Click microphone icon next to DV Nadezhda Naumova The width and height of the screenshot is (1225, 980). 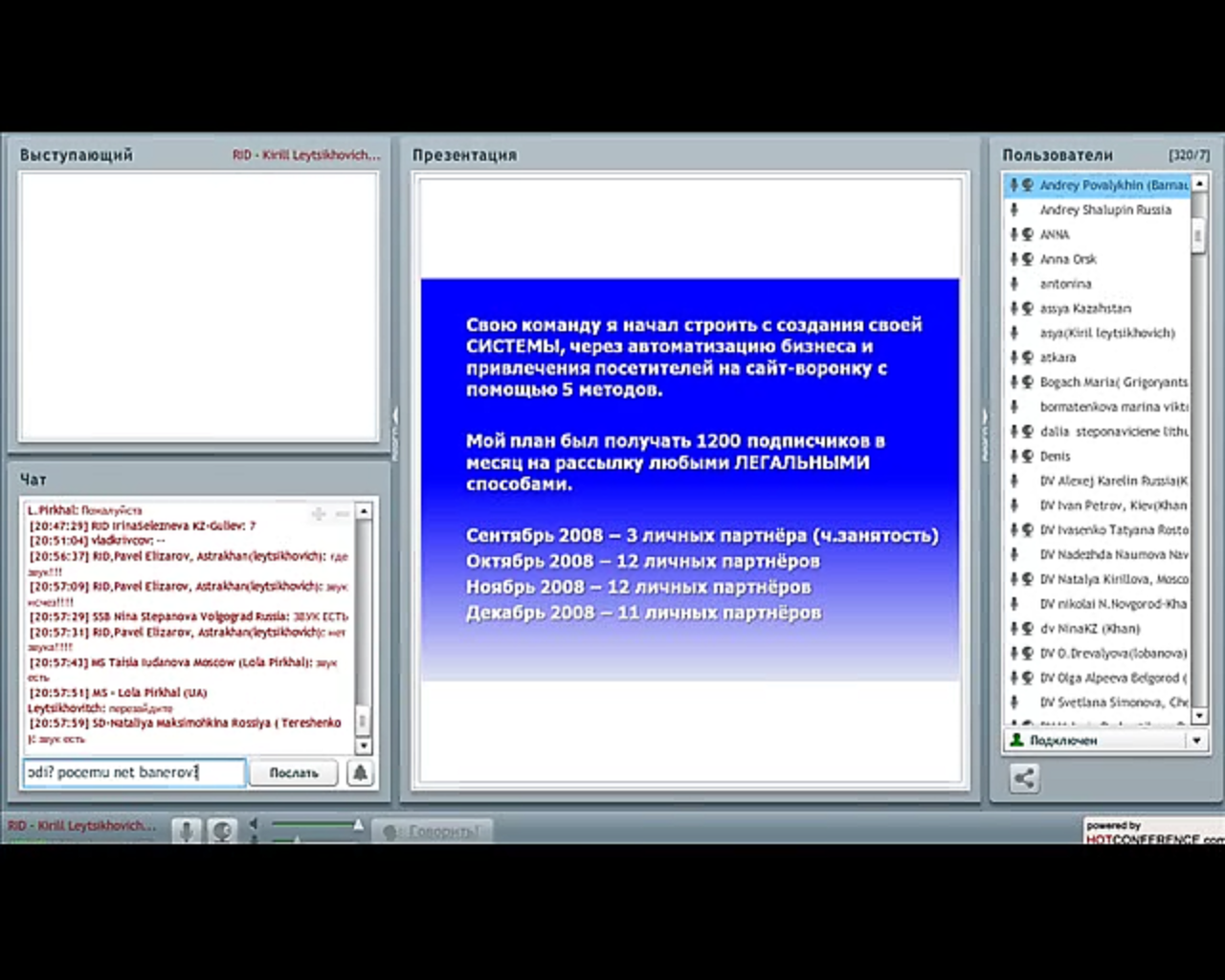pos(1013,555)
